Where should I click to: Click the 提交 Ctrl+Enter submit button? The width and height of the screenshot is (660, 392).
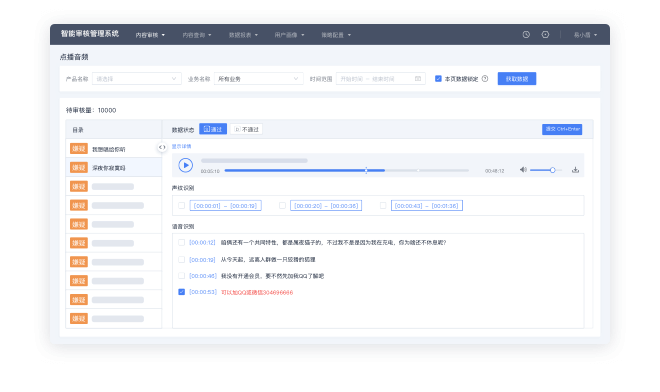[562, 129]
